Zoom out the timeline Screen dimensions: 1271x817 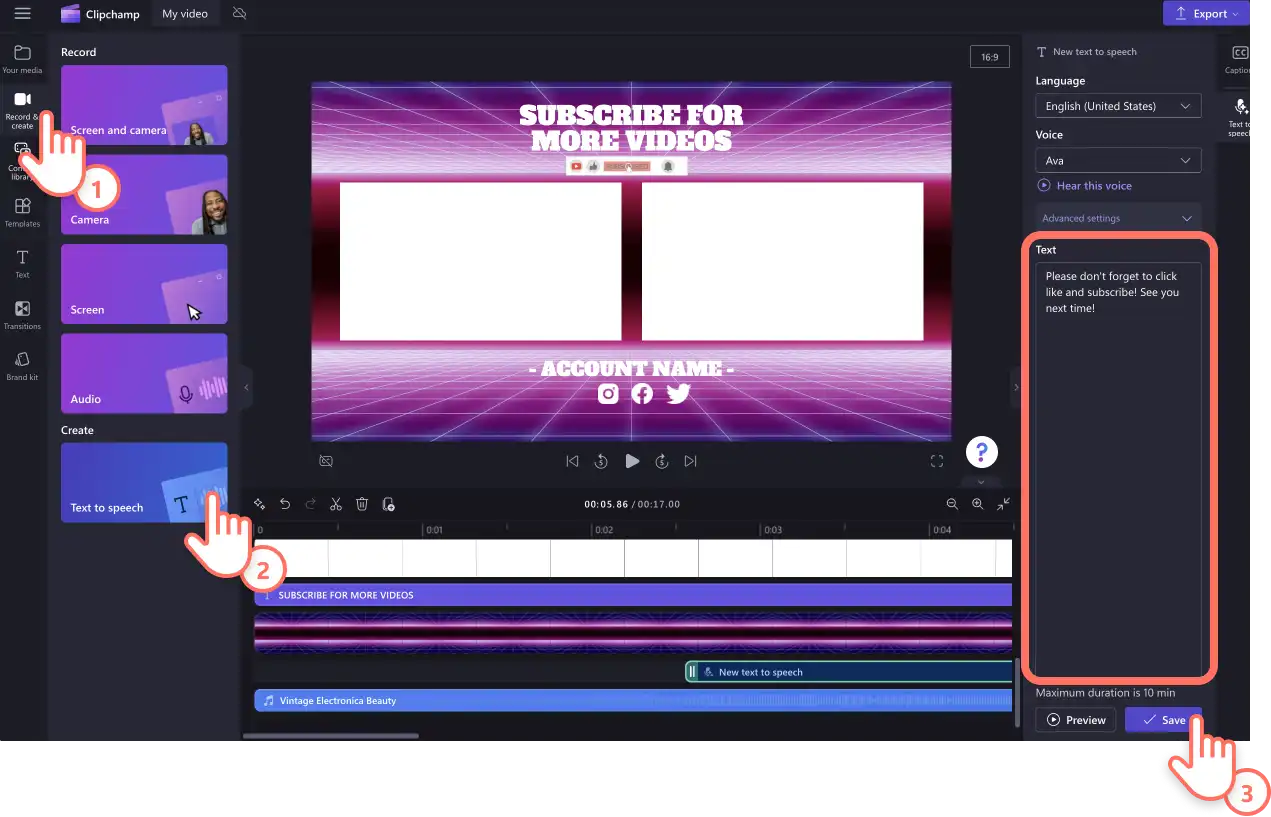952,504
